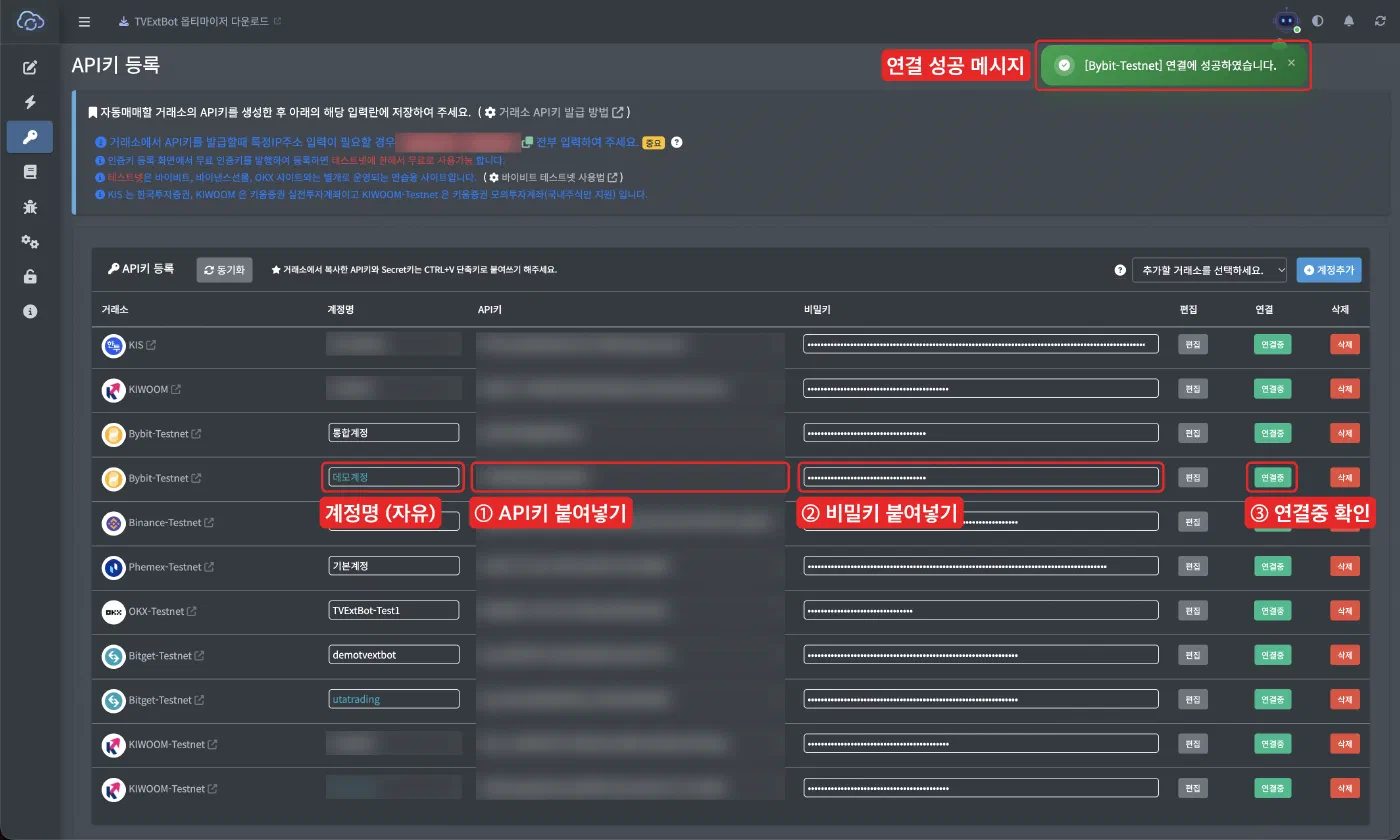Click the utatrading account name field

point(394,699)
